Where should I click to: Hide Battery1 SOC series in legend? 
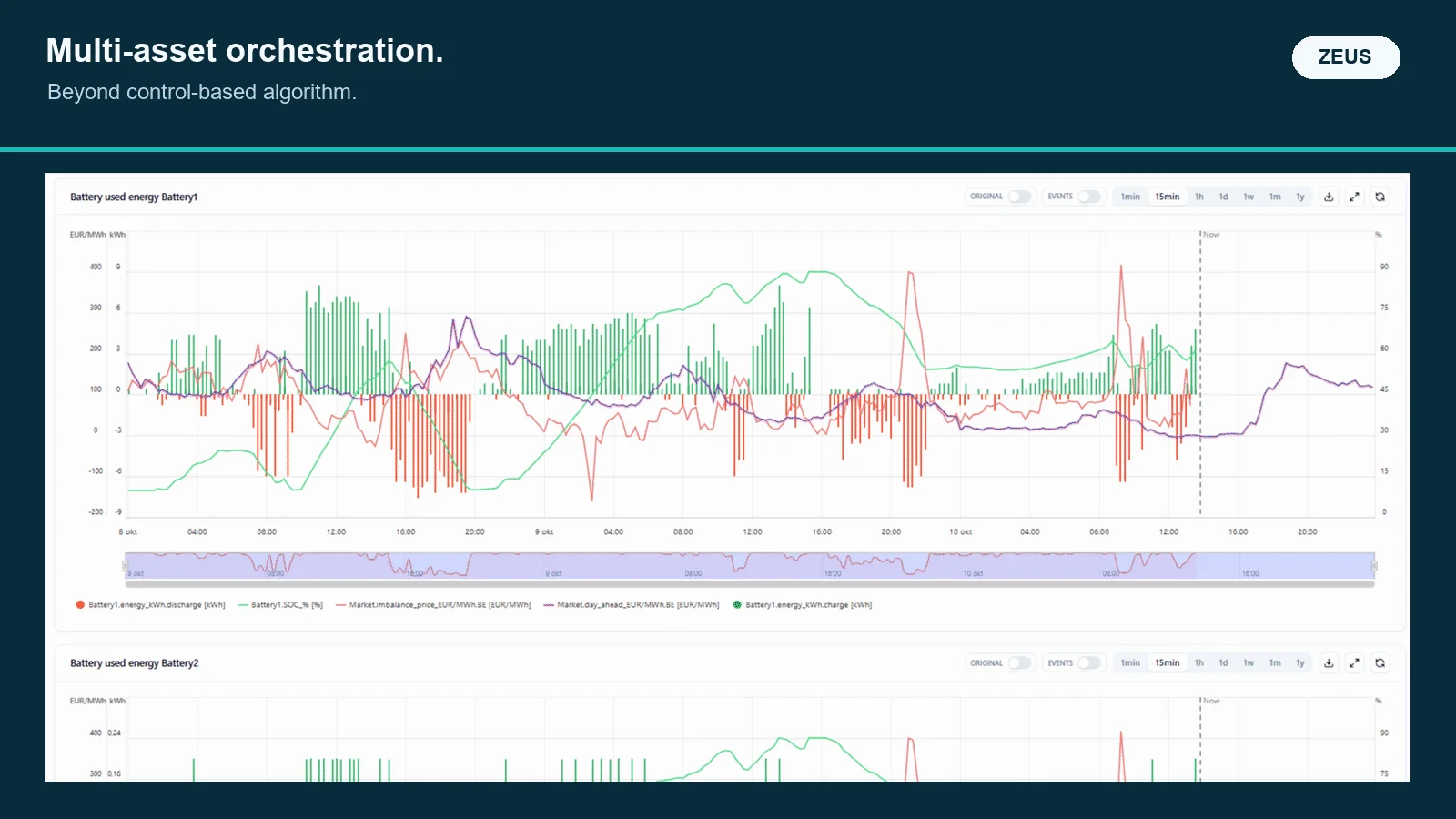[280, 605]
